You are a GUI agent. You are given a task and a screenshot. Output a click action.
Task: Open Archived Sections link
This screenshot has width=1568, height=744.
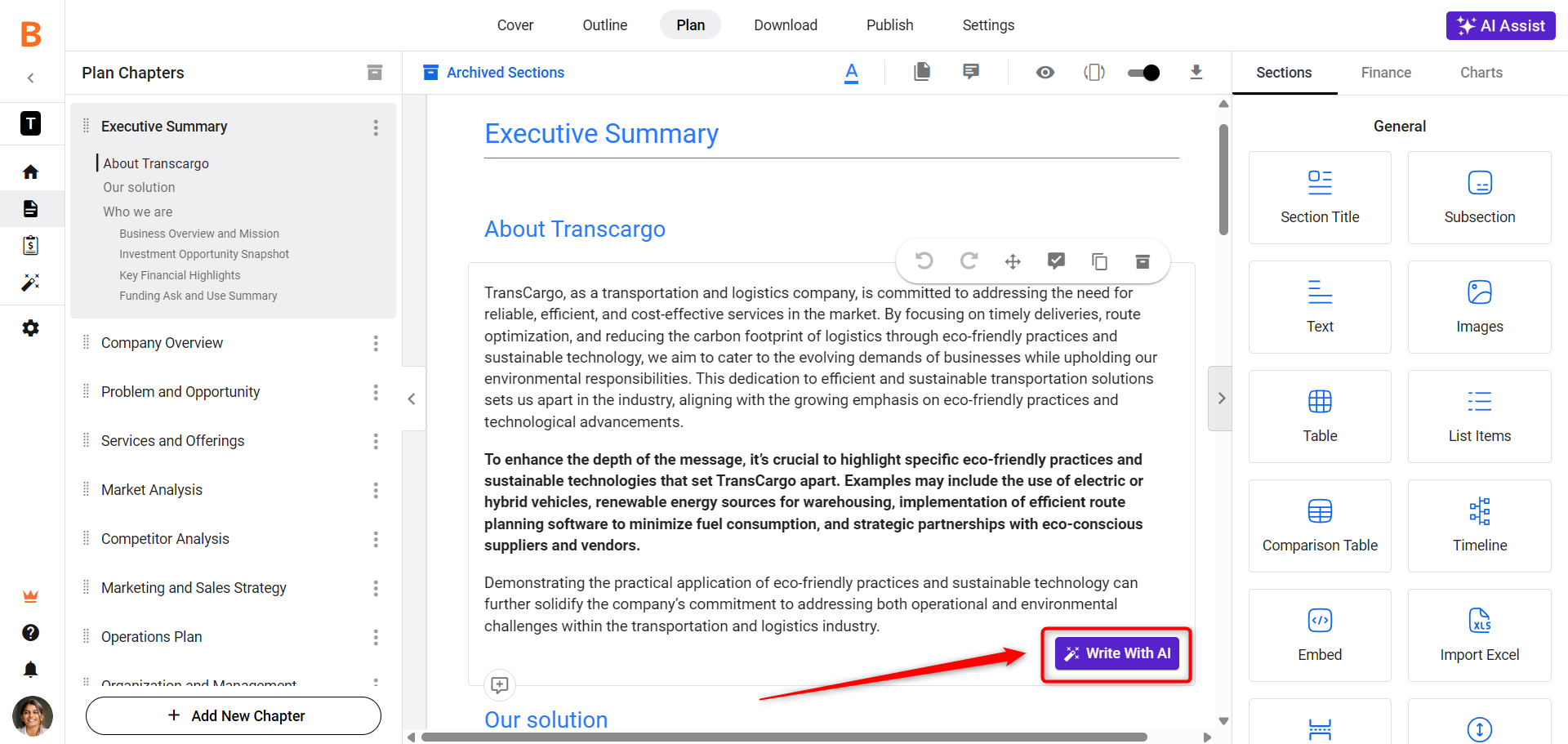(x=494, y=73)
